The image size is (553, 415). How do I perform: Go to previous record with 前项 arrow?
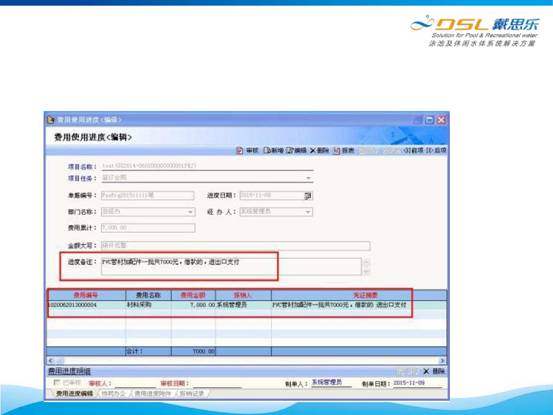click(x=413, y=151)
